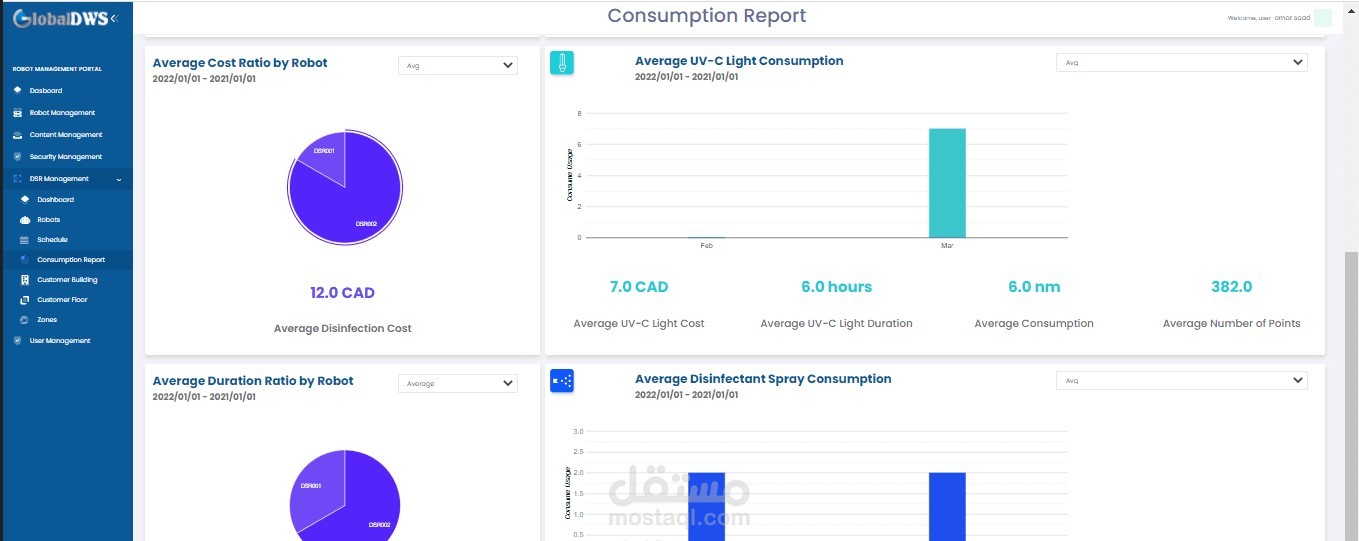Click the Customer Floor icon
Viewport: 1359px width, 541px height.
pos(25,300)
